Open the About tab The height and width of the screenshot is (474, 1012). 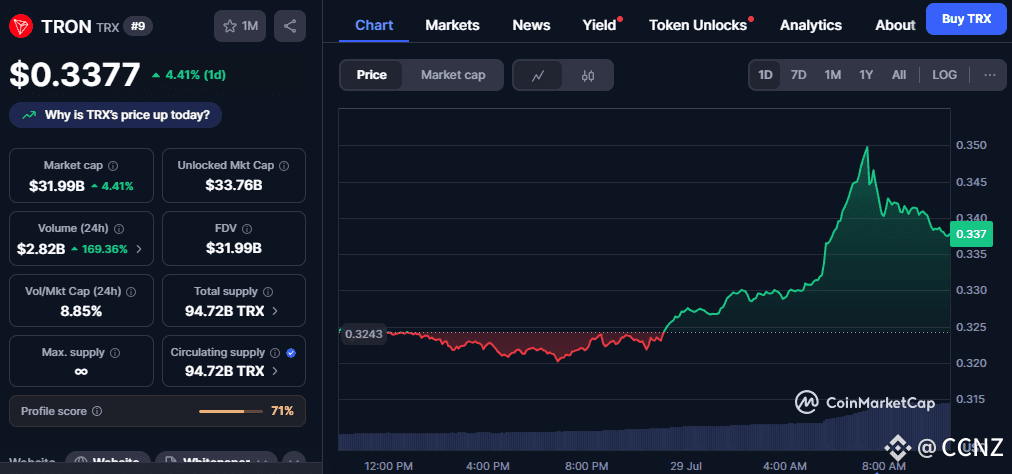[895, 25]
